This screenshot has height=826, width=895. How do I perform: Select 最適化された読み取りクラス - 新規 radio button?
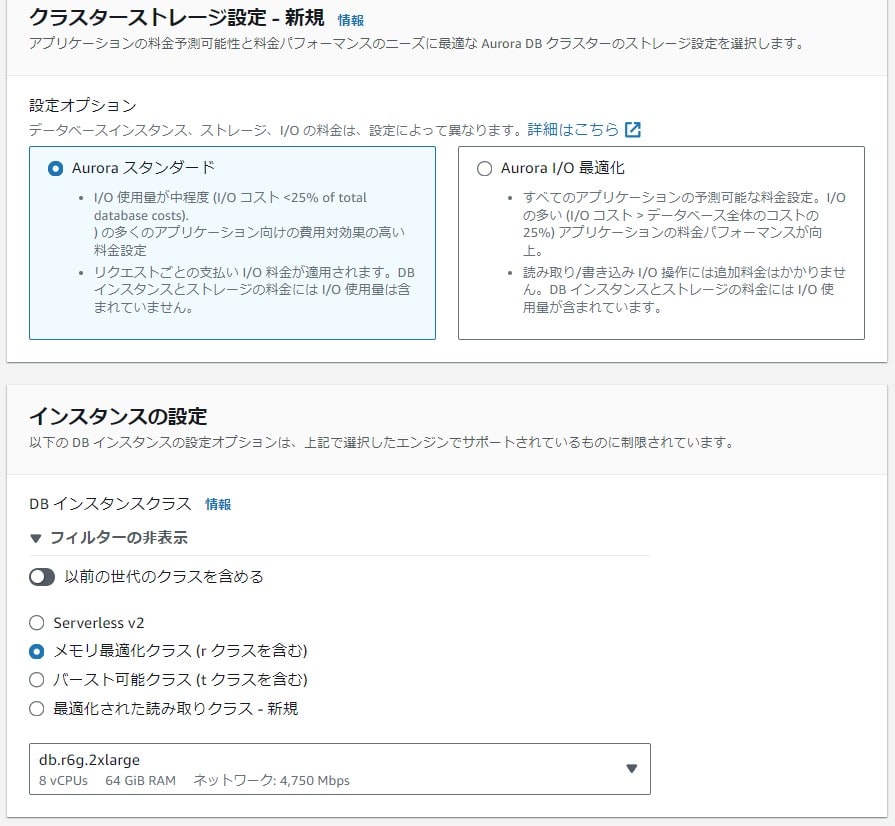click(37, 708)
